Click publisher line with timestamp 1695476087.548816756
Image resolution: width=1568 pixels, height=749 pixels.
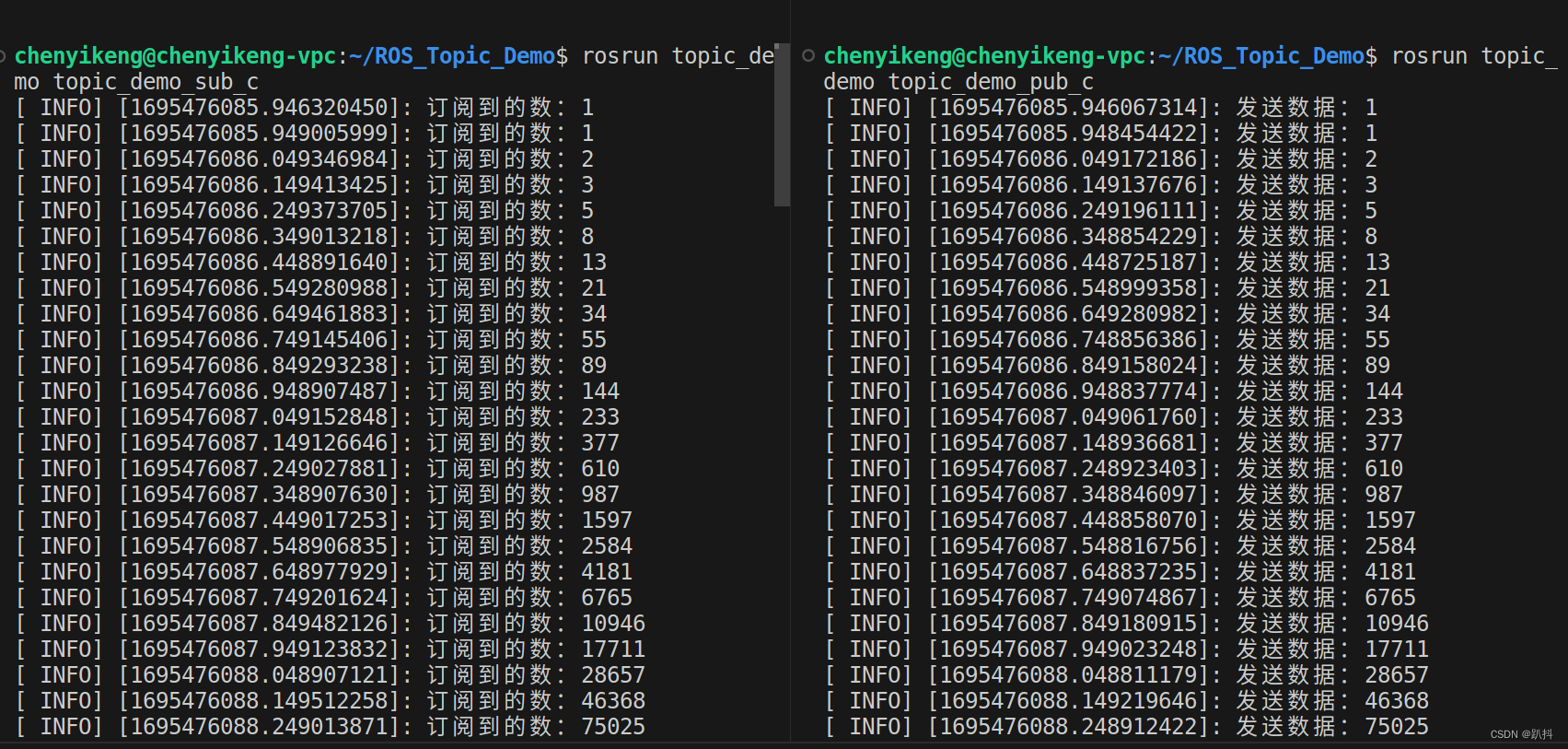coord(1121,546)
